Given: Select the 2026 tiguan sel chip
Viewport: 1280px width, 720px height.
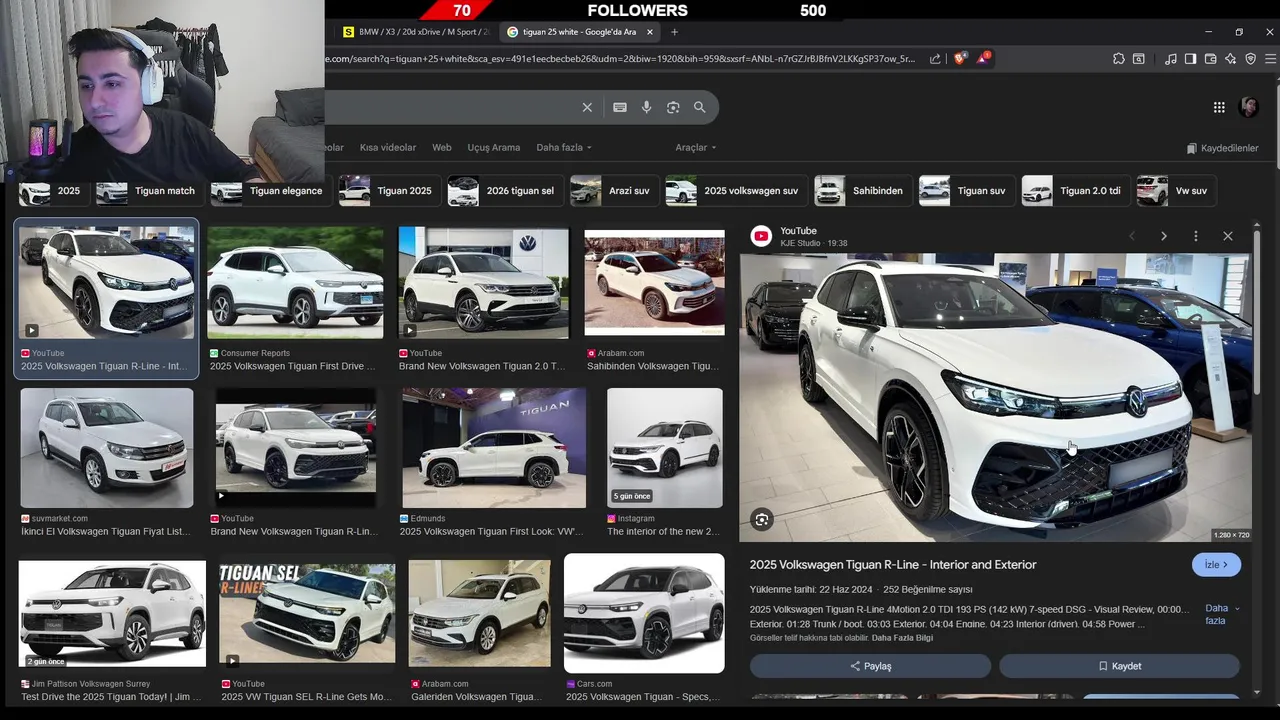Looking at the screenshot, I should (503, 191).
